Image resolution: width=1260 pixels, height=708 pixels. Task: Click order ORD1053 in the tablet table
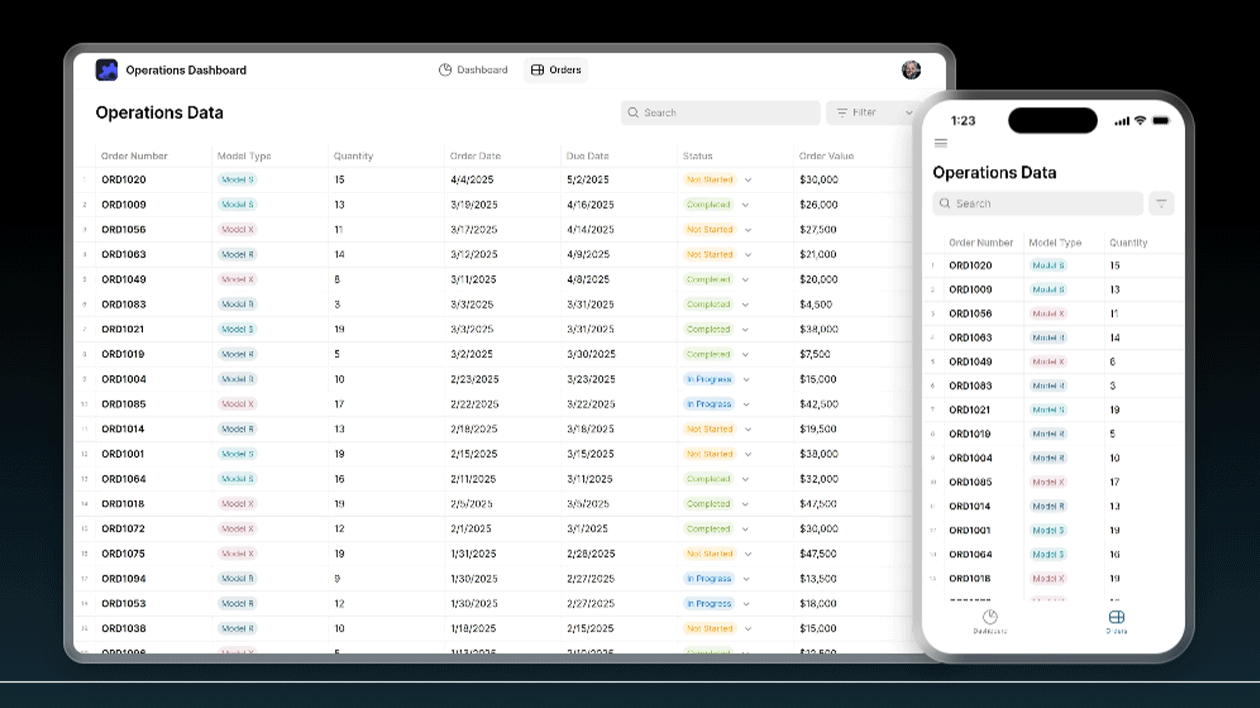(124, 603)
